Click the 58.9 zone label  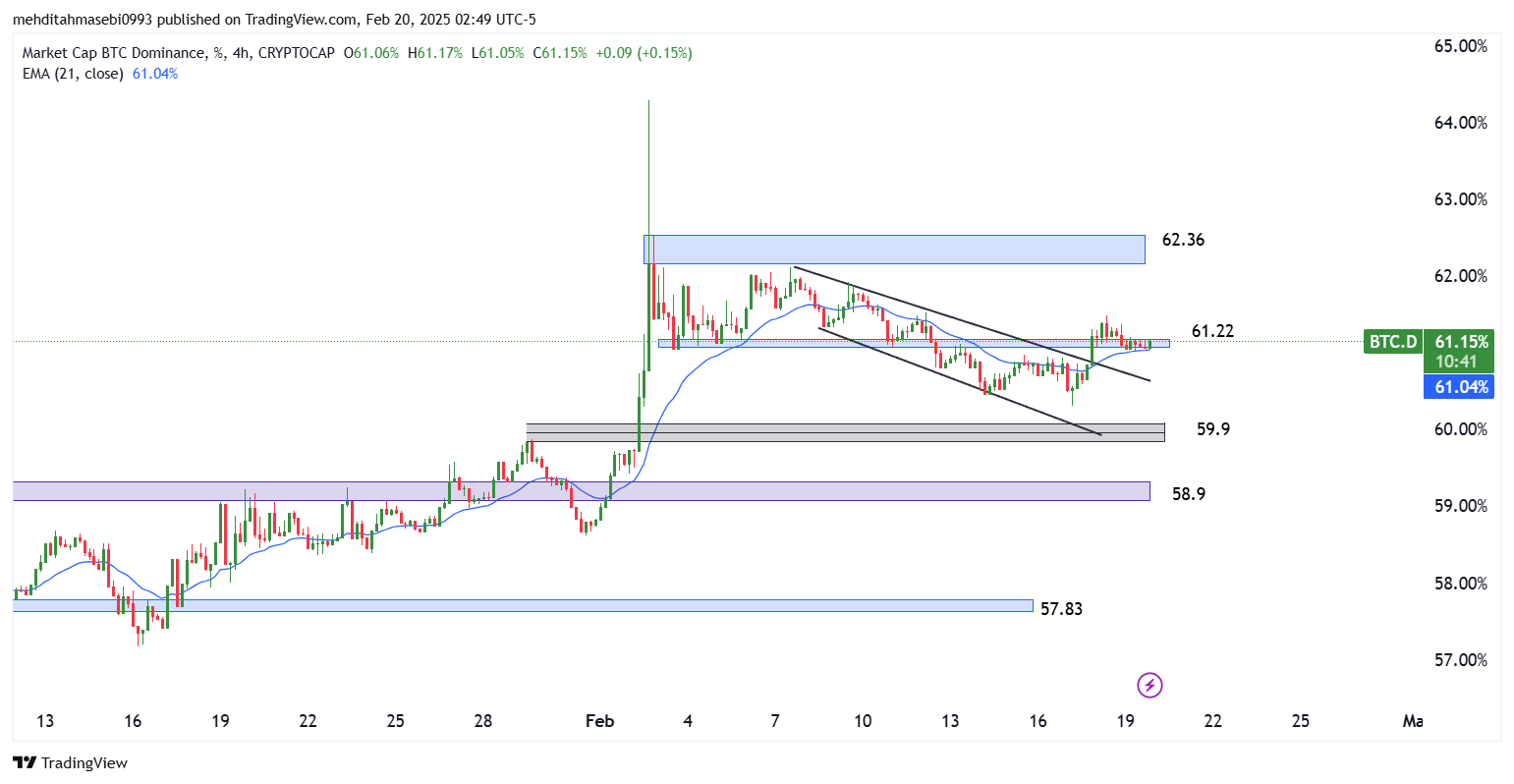click(1189, 494)
